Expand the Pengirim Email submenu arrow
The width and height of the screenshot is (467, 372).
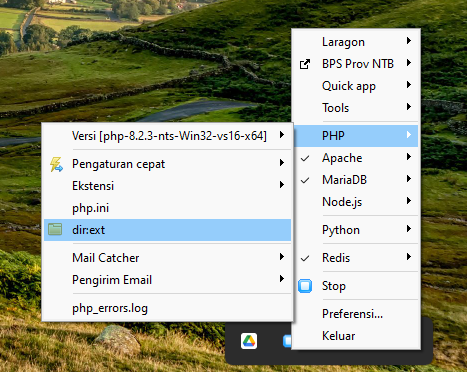pyautogui.click(x=282, y=279)
